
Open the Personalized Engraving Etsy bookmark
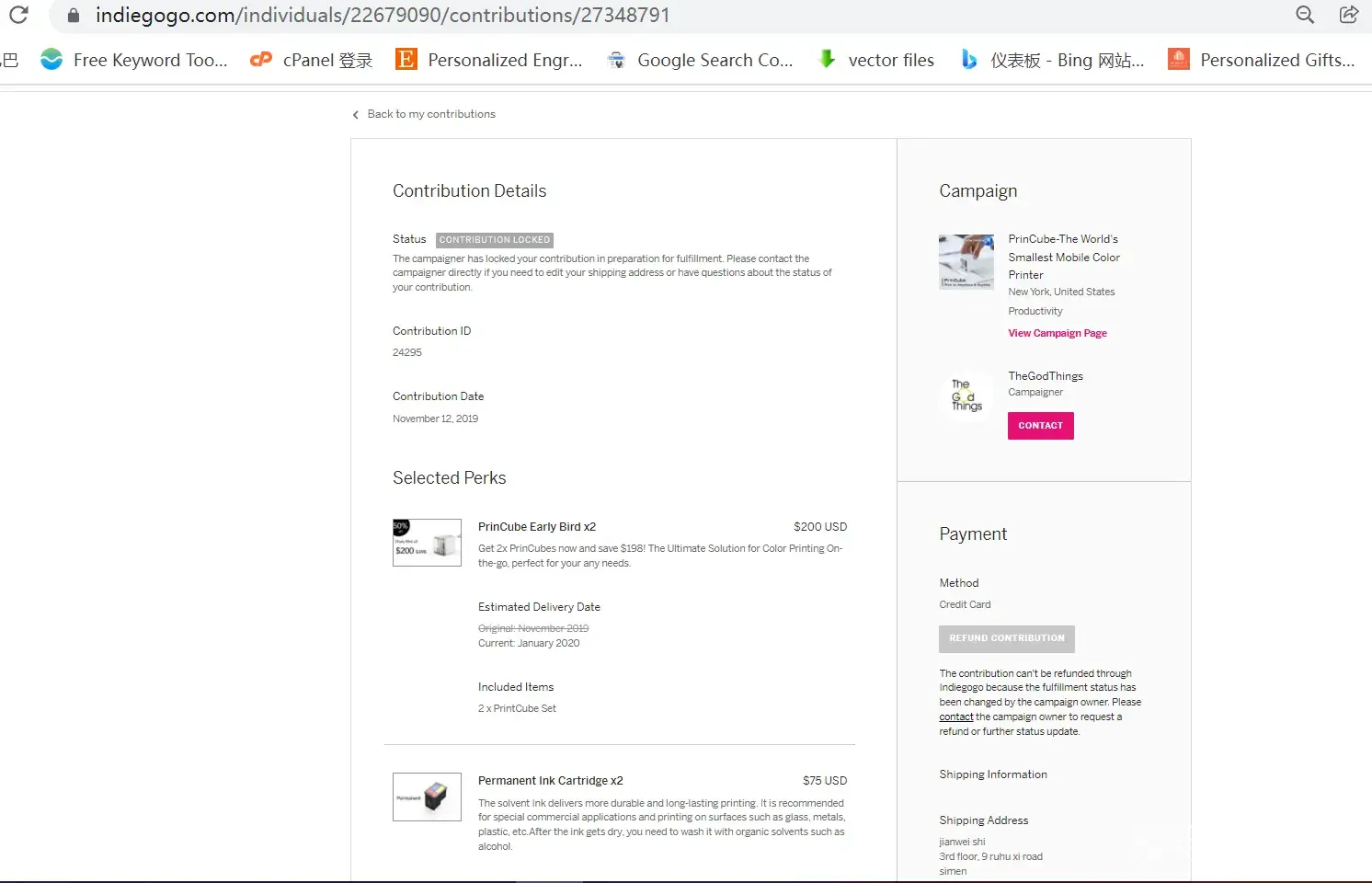pyautogui.click(x=489, y=60)
